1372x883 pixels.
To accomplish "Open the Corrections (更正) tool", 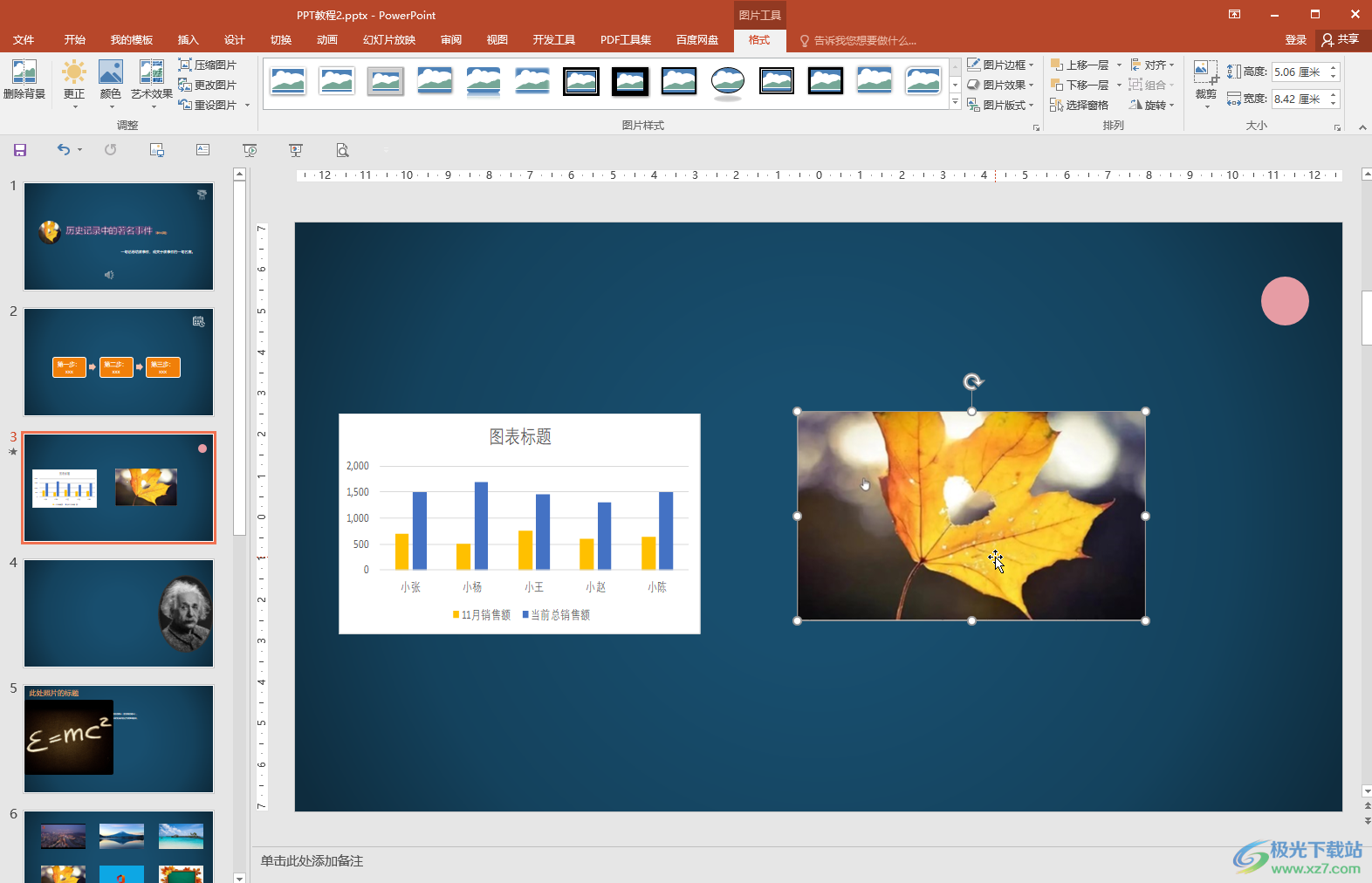I will pos(74,84).
